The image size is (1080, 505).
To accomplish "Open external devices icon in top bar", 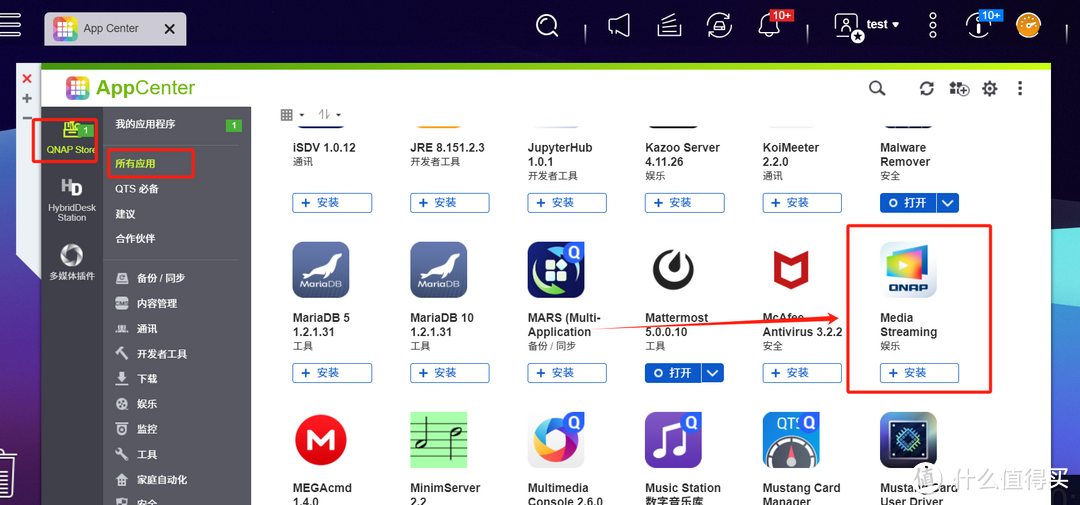I will pos(720,26).
